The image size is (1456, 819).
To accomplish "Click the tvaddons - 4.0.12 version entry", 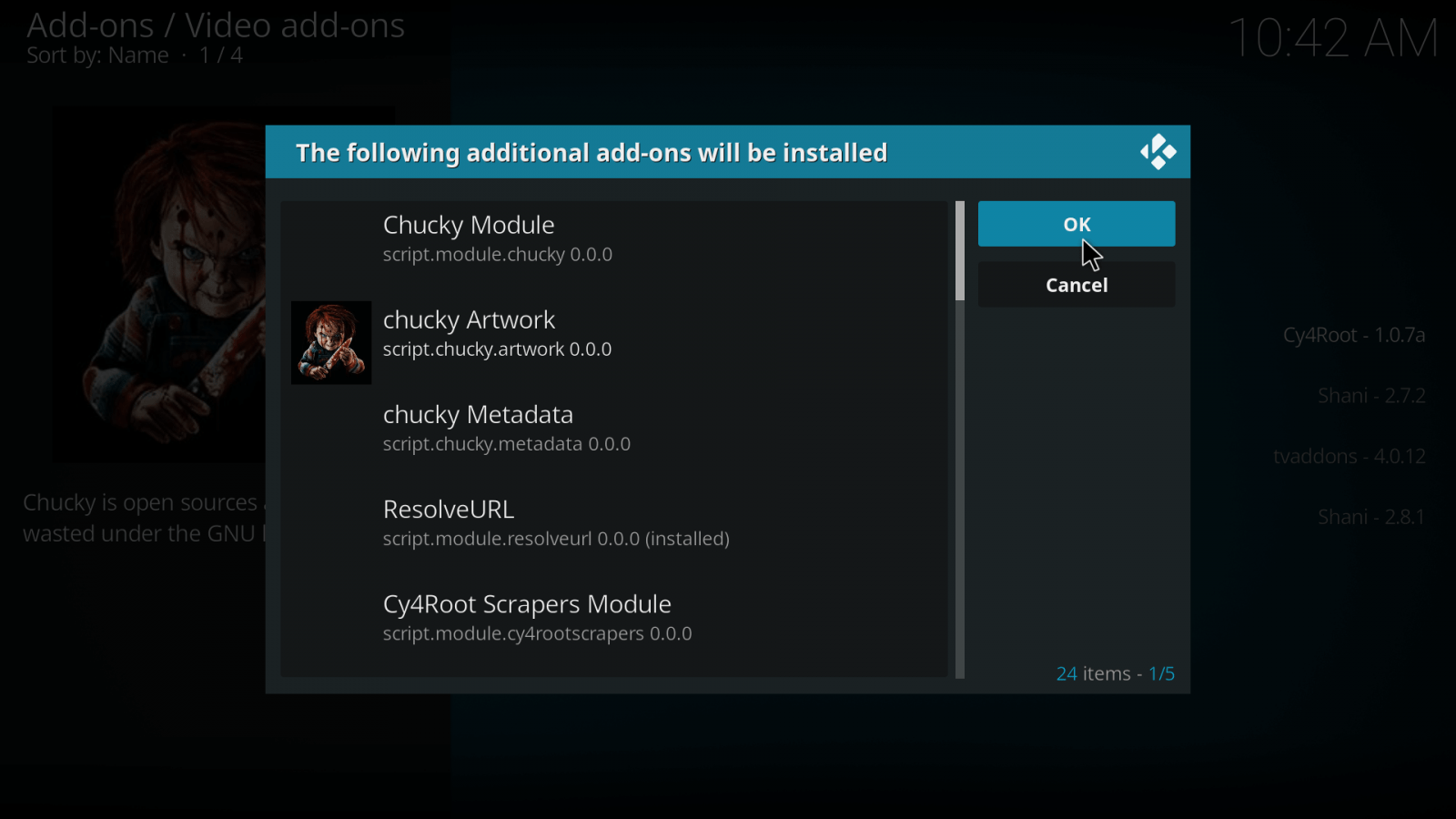I will pyautogui.click(x=1349, y=456).
